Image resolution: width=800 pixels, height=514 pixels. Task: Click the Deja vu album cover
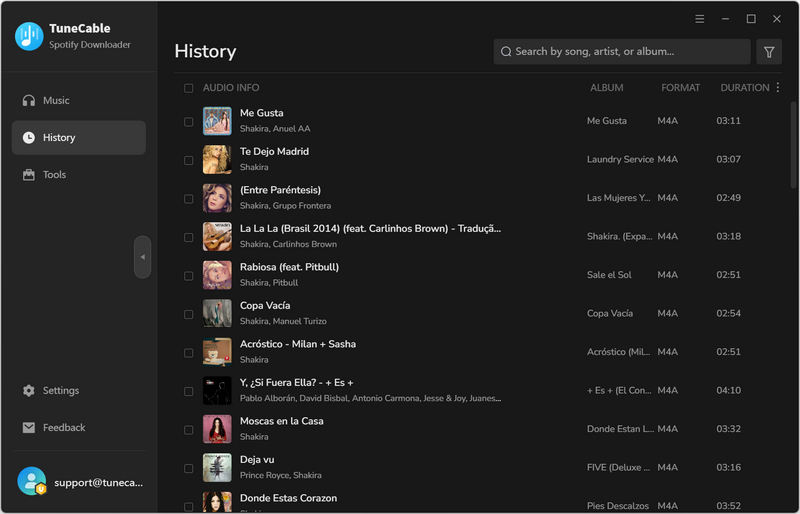click(x=217, y=468)
